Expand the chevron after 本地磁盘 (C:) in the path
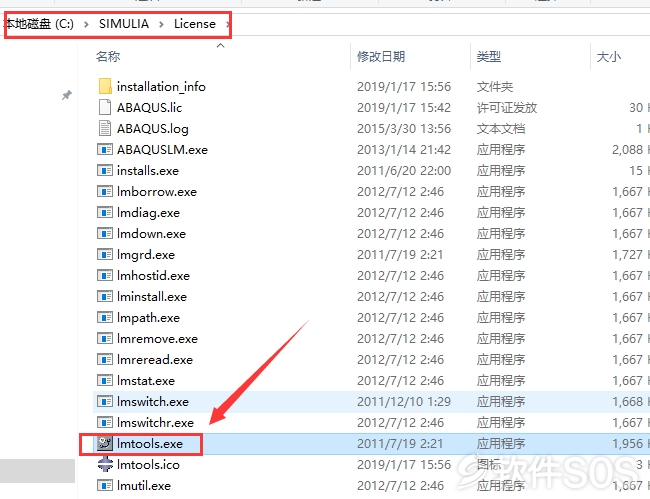 pos(86,24)
